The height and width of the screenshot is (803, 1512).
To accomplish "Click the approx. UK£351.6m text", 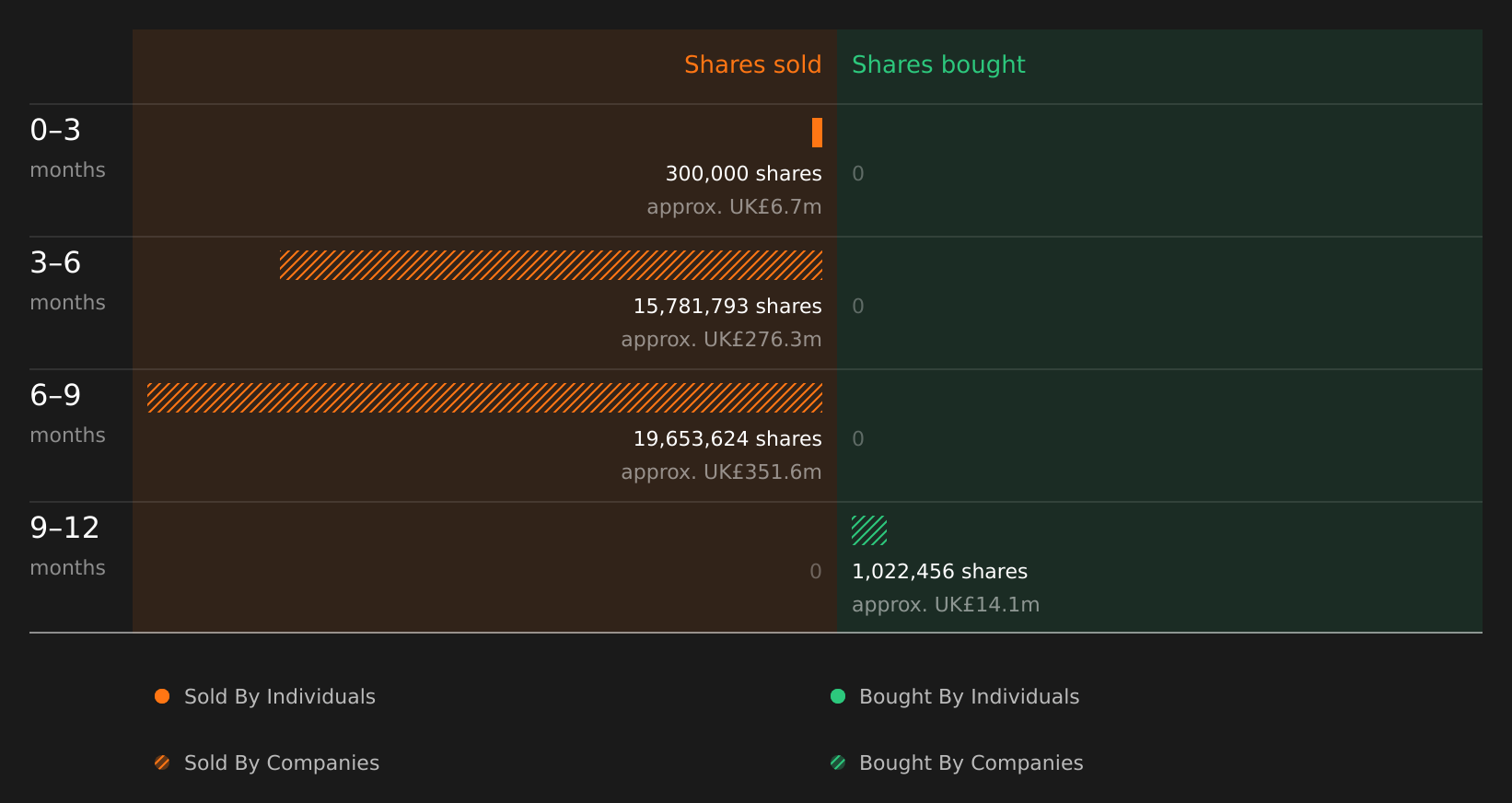I will tap(721, 471).
